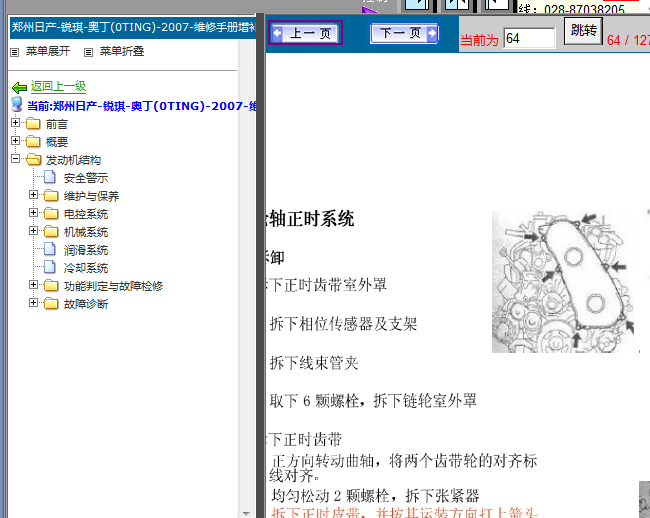
Task: Click the phone number 028-87038205 text
Action: pos(584,9)
